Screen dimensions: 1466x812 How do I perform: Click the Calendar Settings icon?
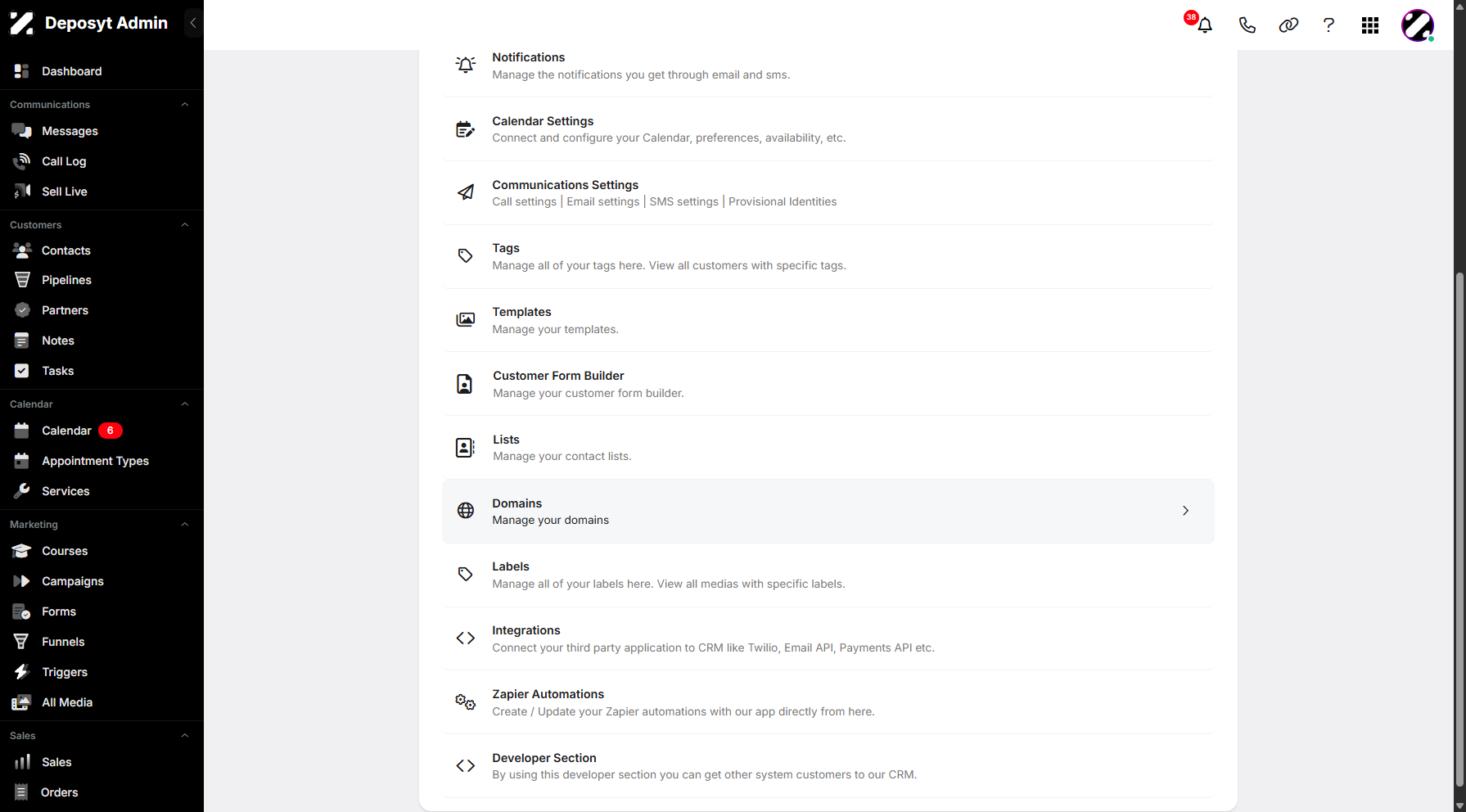[466, 129]
